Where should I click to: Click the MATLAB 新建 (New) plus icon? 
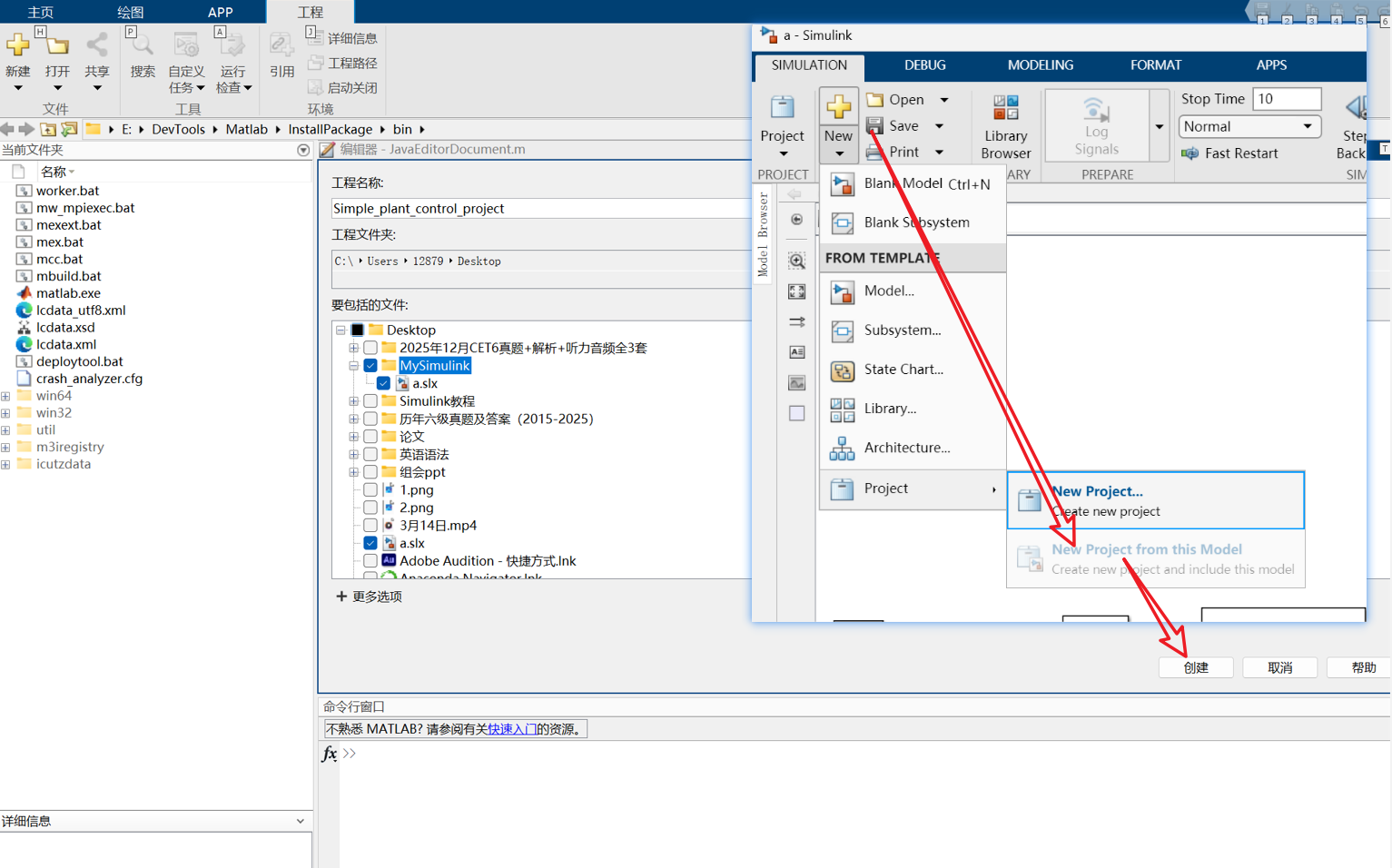tap(17, 44)
